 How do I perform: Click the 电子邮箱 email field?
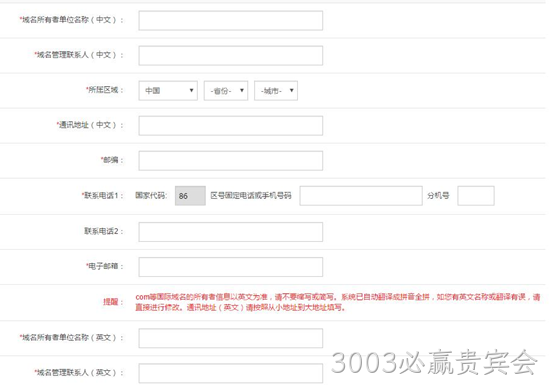click(230, 267)
